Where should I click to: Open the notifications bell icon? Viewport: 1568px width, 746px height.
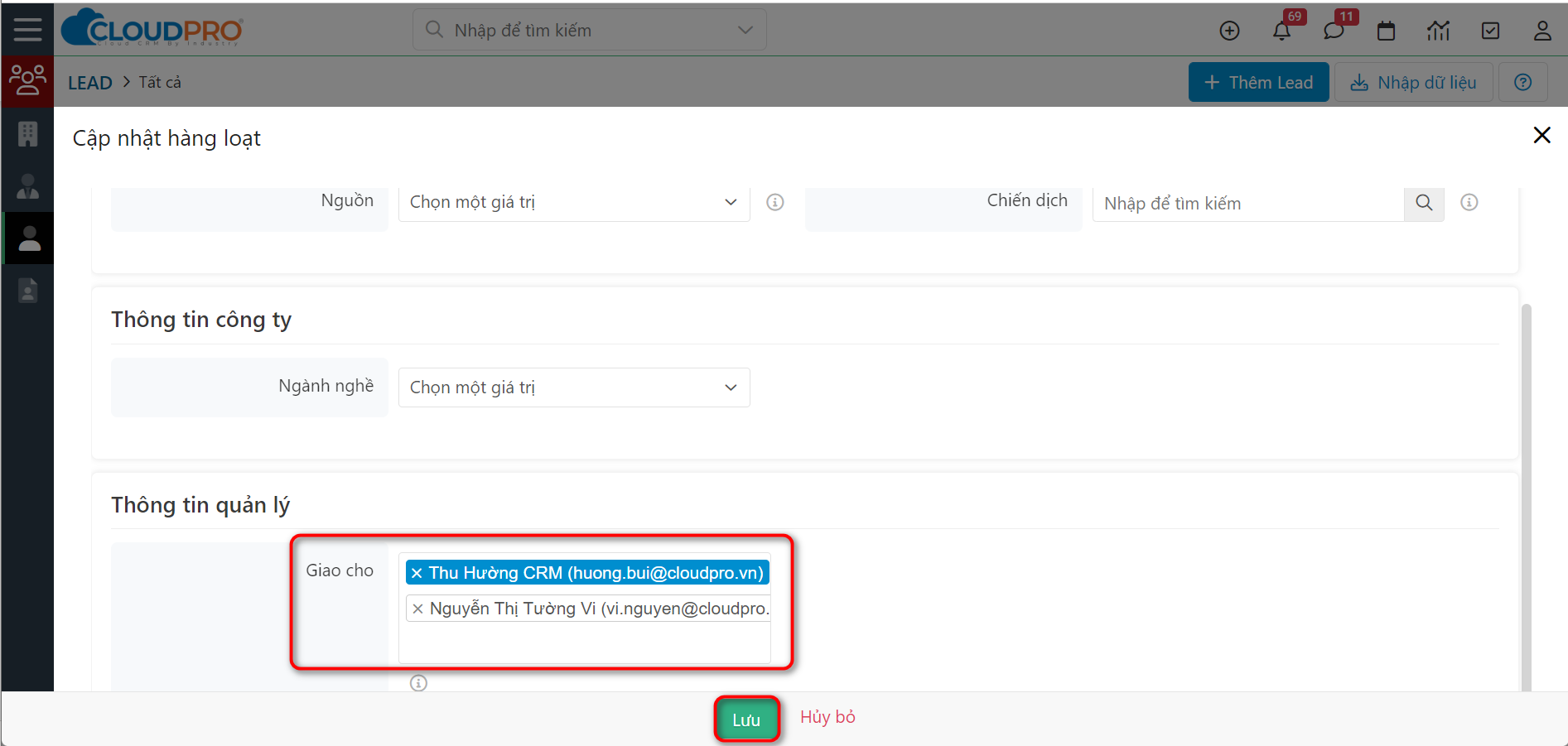click(1281, 31)
